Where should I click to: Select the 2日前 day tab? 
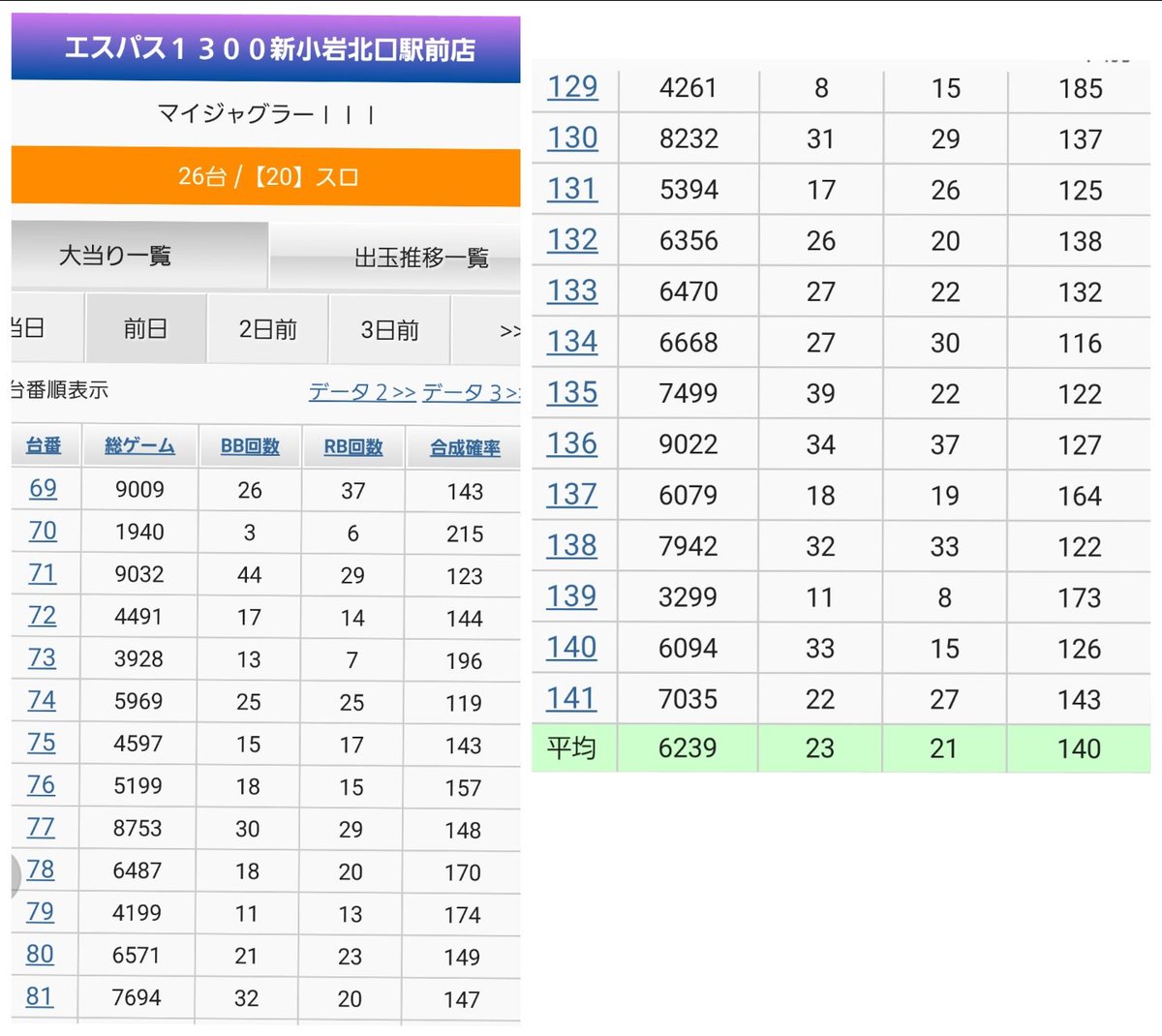point(268,329)
